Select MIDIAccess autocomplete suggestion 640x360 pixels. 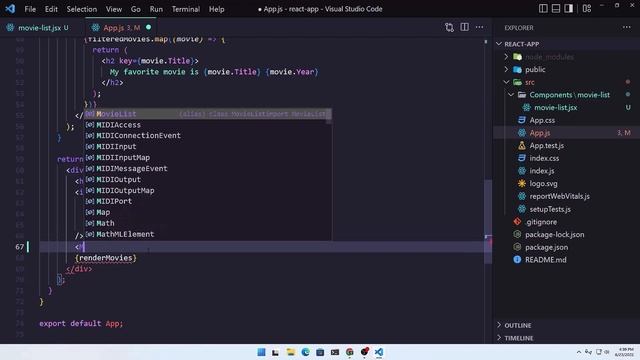[x=208, y=125]
